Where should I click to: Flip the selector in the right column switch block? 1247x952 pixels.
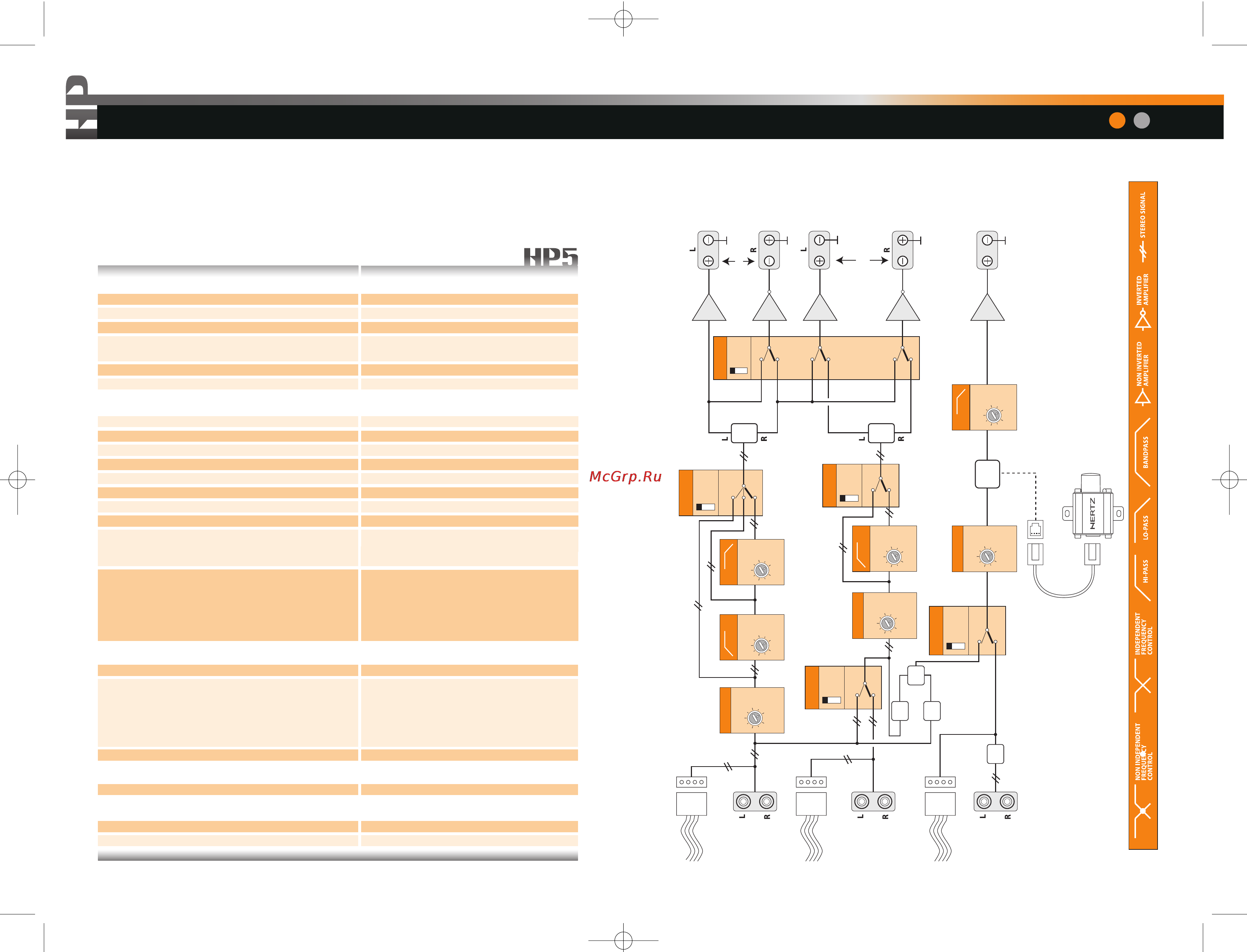pos(987,636)
